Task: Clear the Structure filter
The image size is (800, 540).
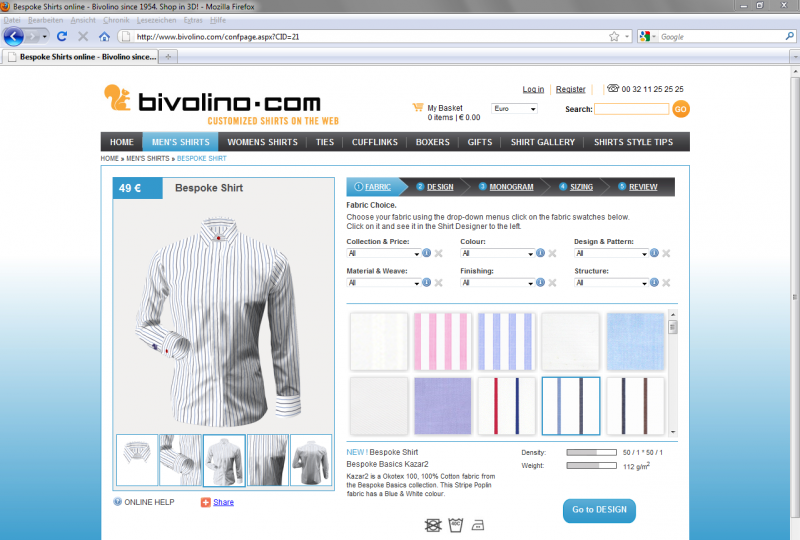Action: click(666, 283)
